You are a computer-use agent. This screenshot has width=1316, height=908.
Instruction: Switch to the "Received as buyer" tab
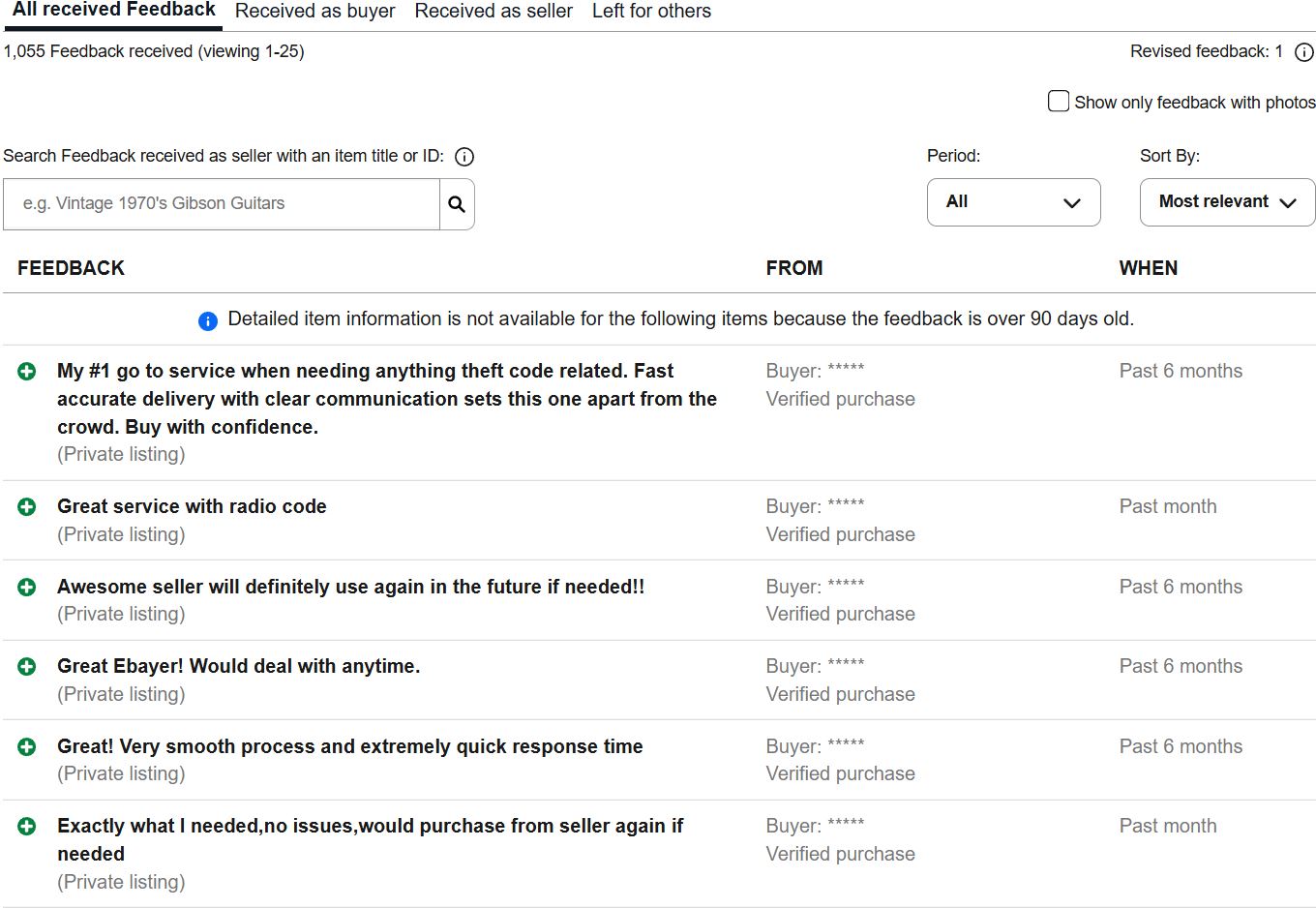[314, 11]
